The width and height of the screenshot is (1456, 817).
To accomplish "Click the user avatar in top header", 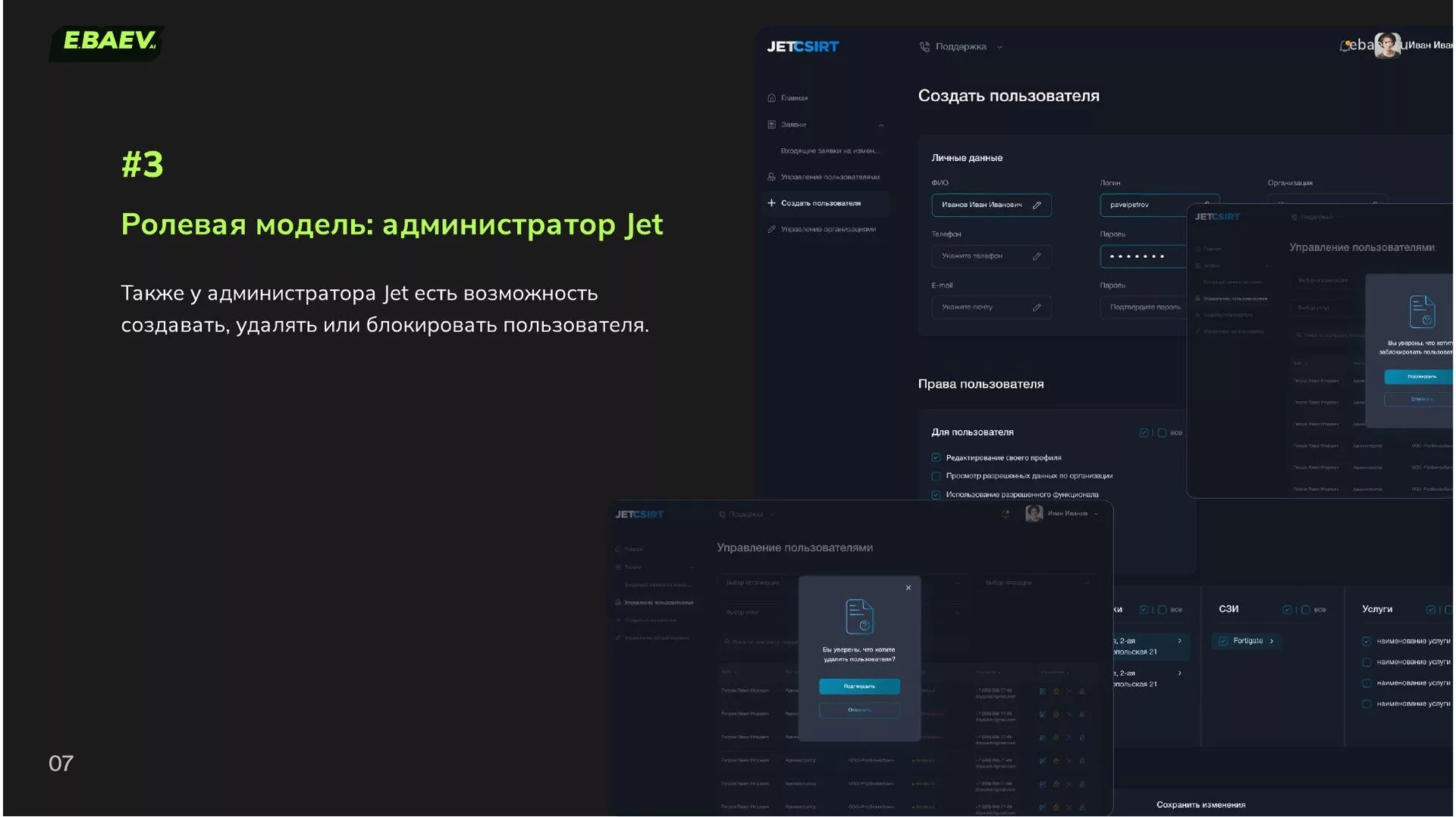I will tap(1387, 45).
